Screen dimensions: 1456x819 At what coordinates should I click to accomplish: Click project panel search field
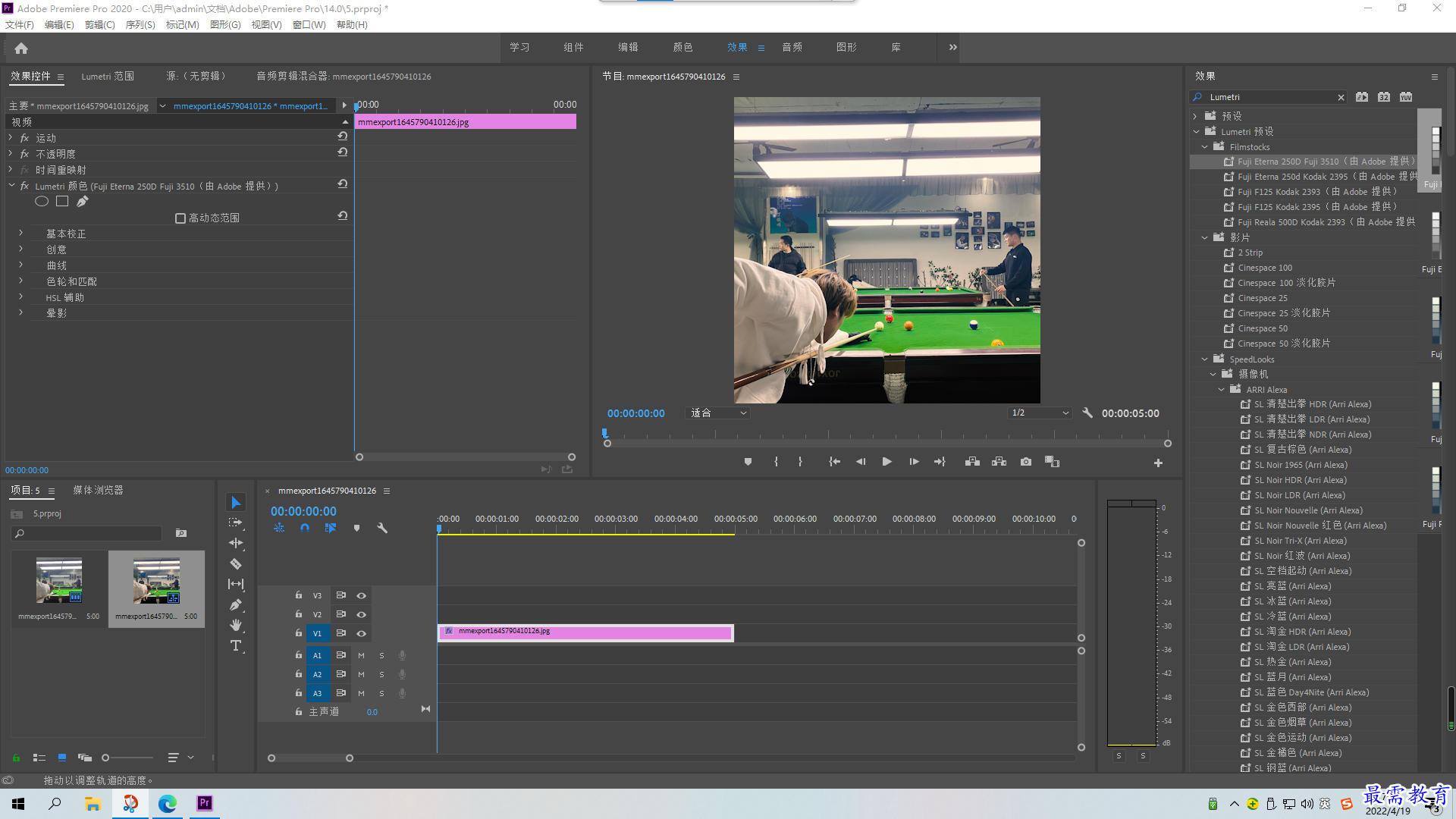pyautogui.click(x=87, y=534)
